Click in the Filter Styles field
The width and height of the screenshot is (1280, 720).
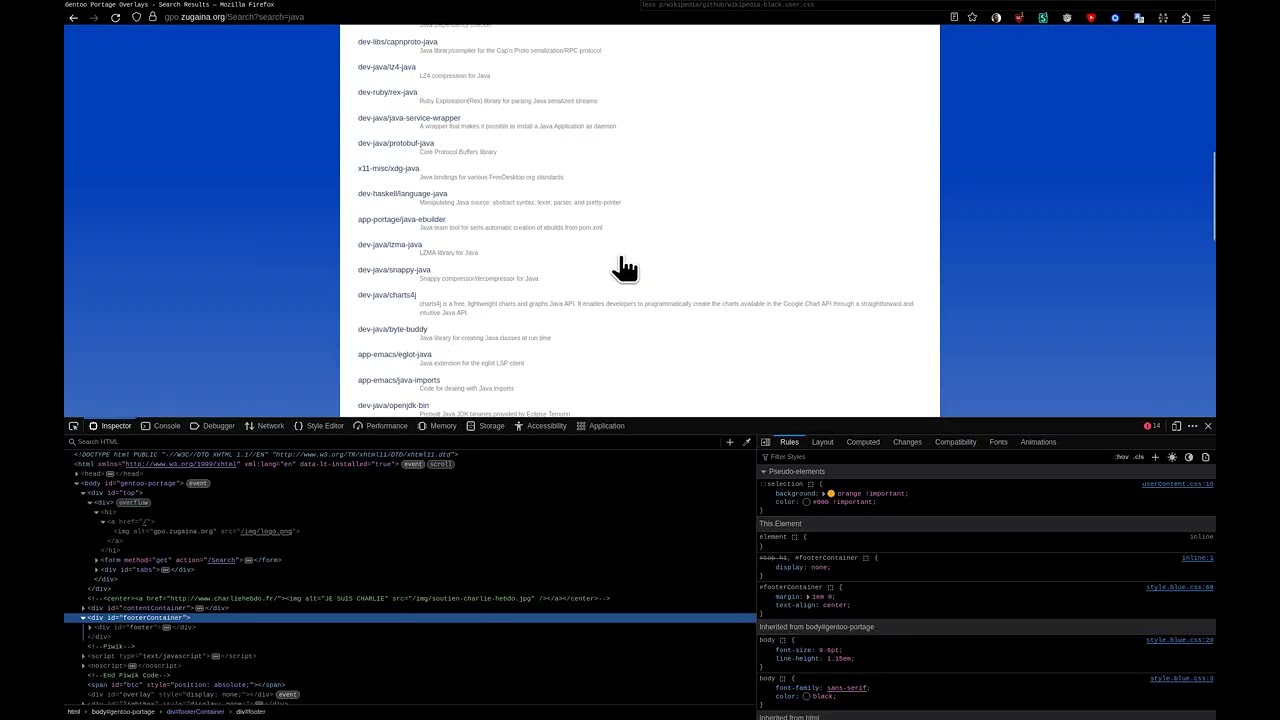(930, 457)
